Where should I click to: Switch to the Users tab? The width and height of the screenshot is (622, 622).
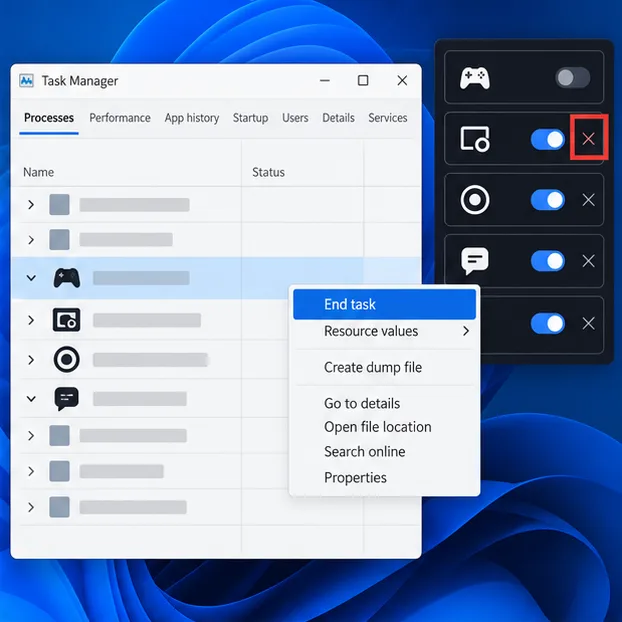295,118
